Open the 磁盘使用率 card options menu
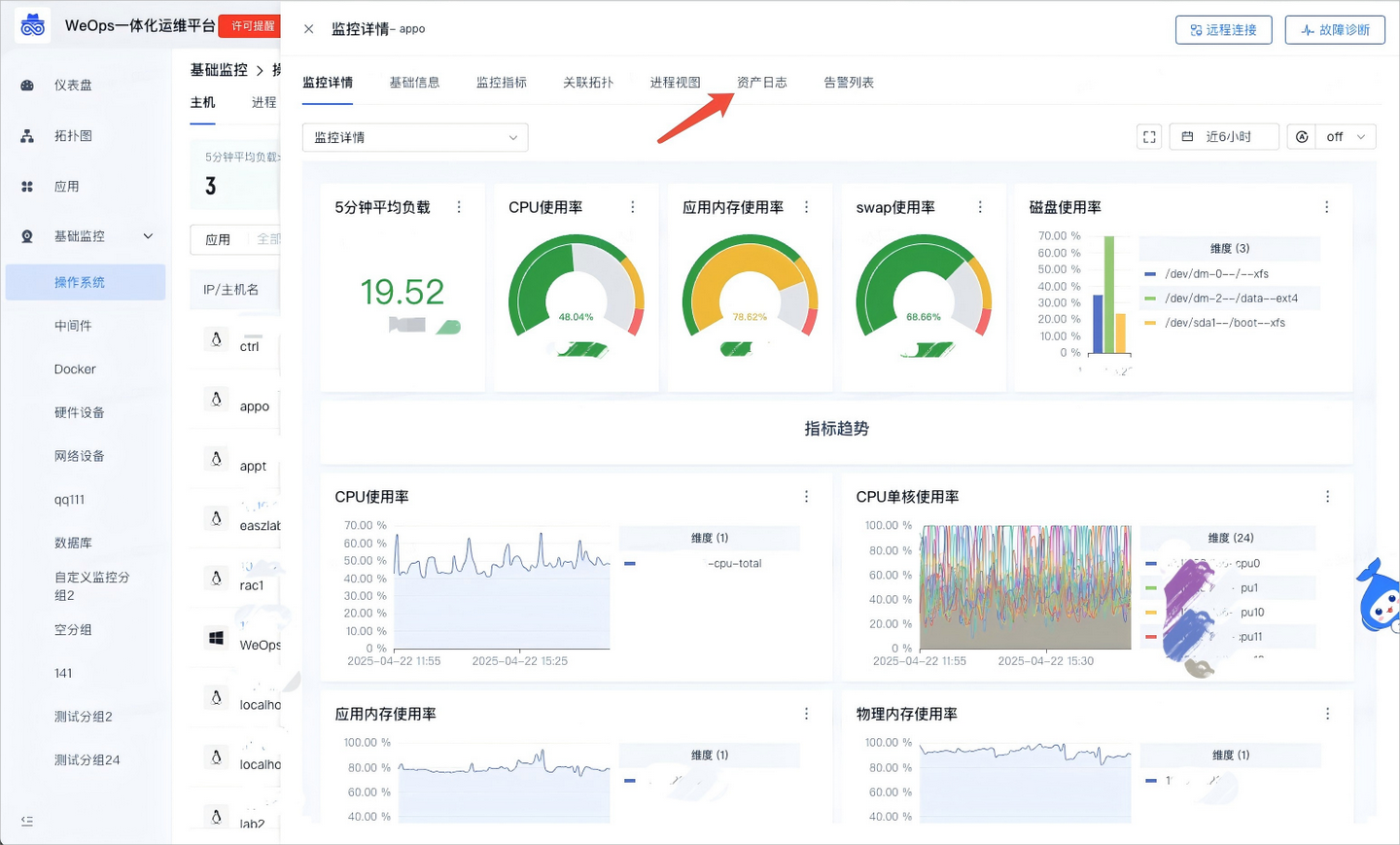This screenshot has width=1400, height=845. [1326, 206]
